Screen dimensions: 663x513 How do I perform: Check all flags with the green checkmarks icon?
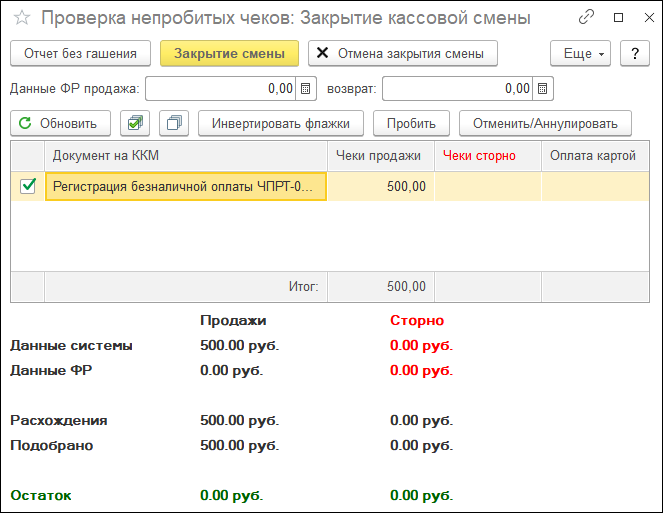(135, 123)
